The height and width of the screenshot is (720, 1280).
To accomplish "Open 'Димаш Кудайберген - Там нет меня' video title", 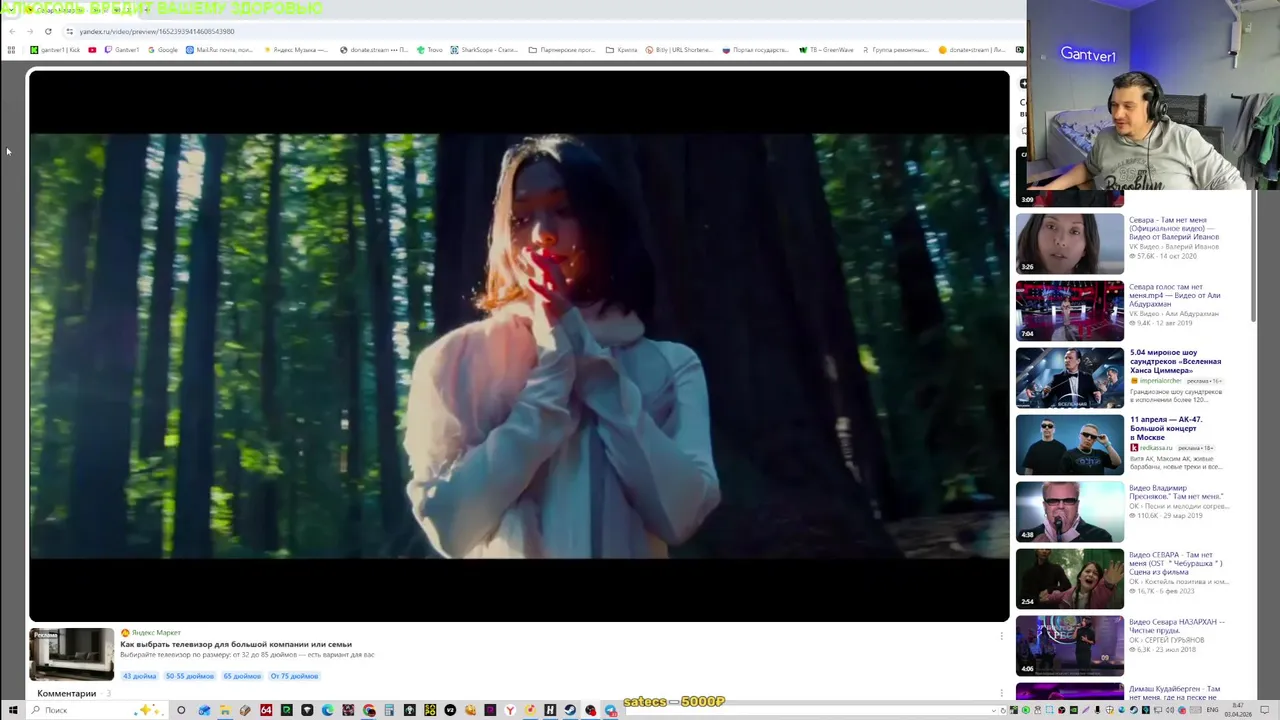I will point(1174,693).
